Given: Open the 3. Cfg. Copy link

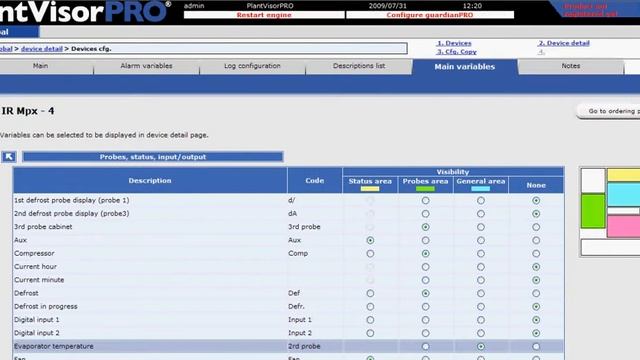Looking at the screenshot, I should pos(456,52).
